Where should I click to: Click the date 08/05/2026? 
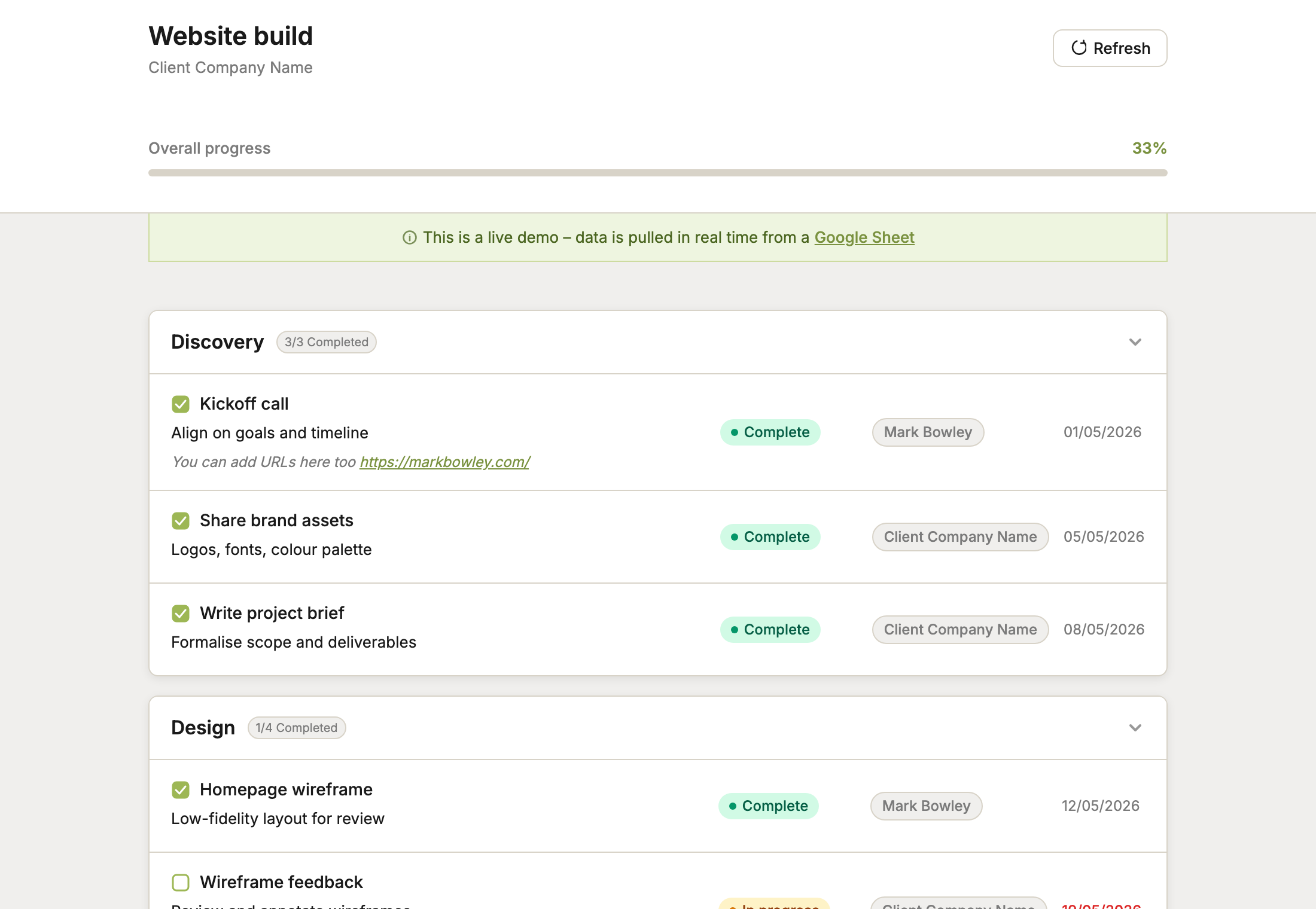pos(1103,630)
